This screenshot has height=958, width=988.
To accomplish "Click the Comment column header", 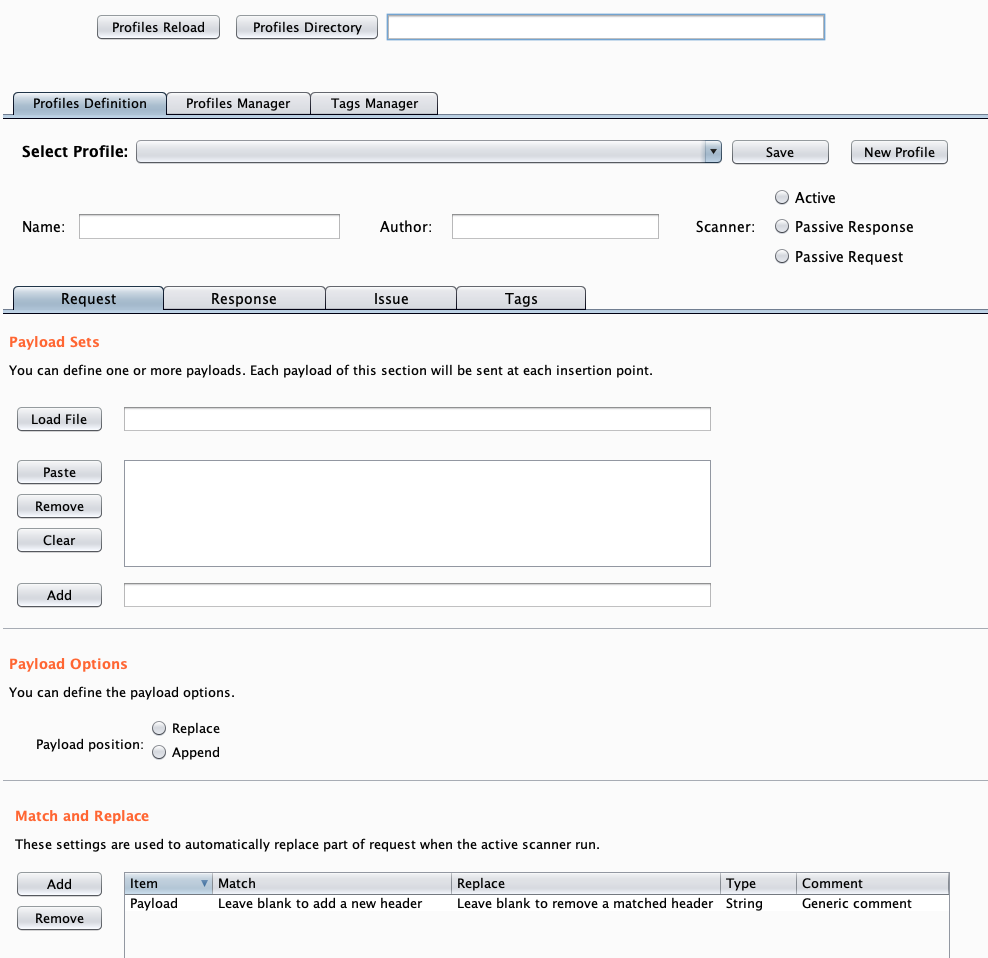I will [x=873, y=884].
